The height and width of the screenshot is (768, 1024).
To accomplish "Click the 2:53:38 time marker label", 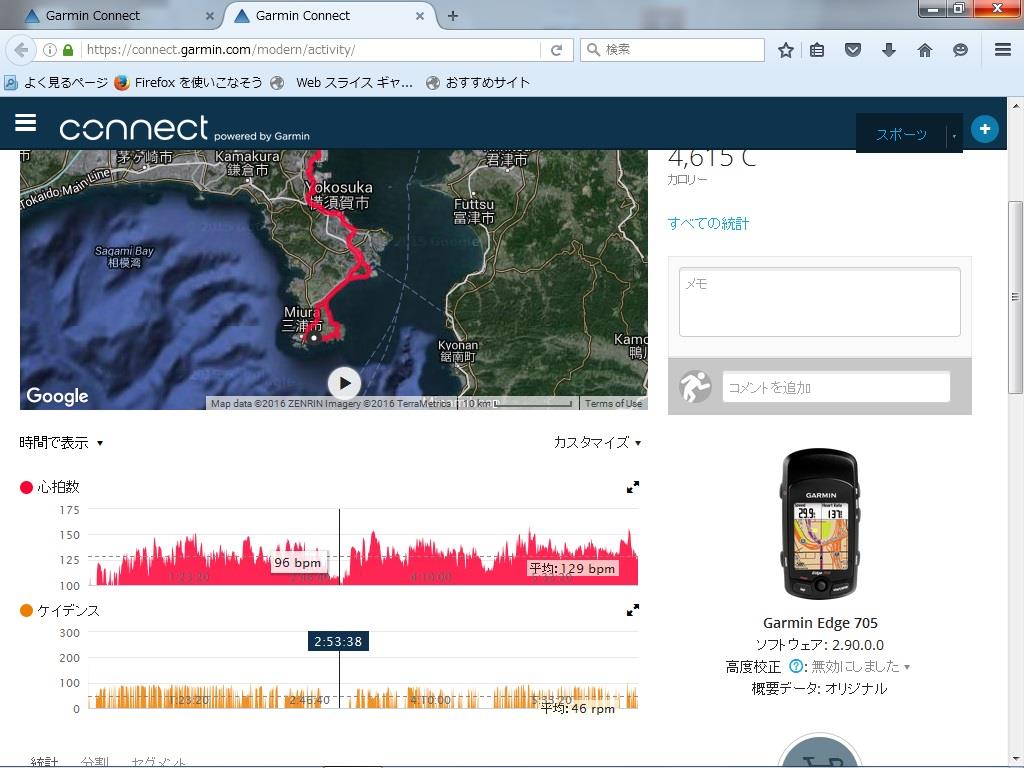I will point(338,641).
